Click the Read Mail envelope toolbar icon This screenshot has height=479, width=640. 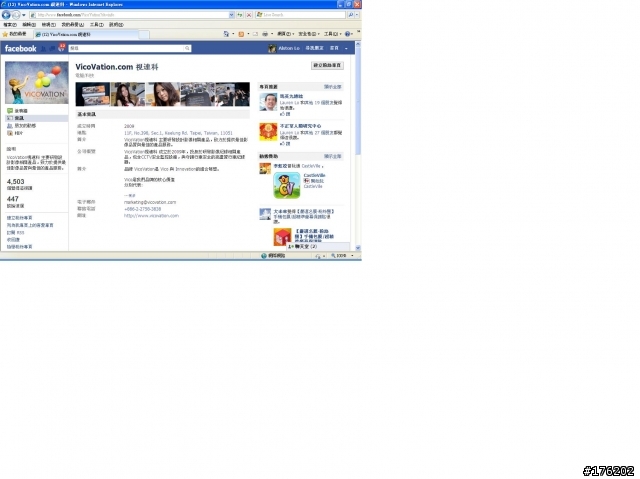(x=255, y=34)
